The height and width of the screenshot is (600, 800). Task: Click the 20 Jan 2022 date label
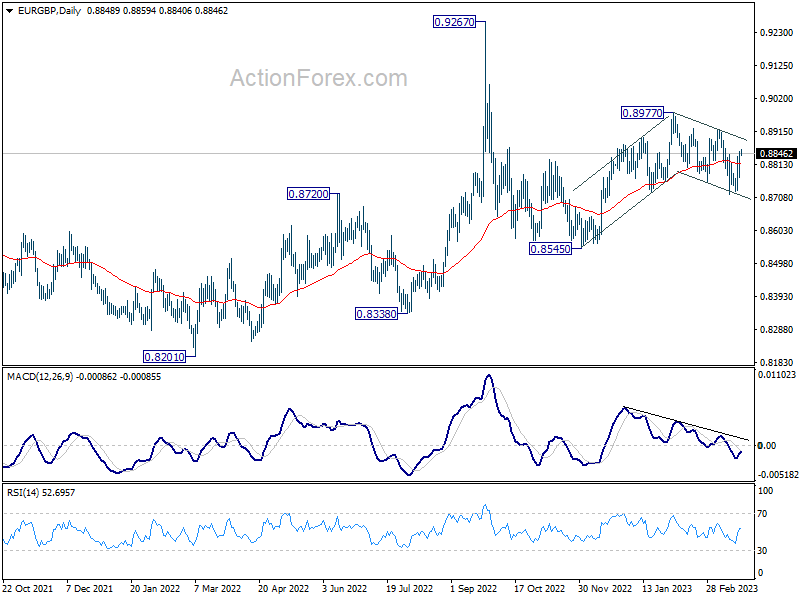pos(155,588)
